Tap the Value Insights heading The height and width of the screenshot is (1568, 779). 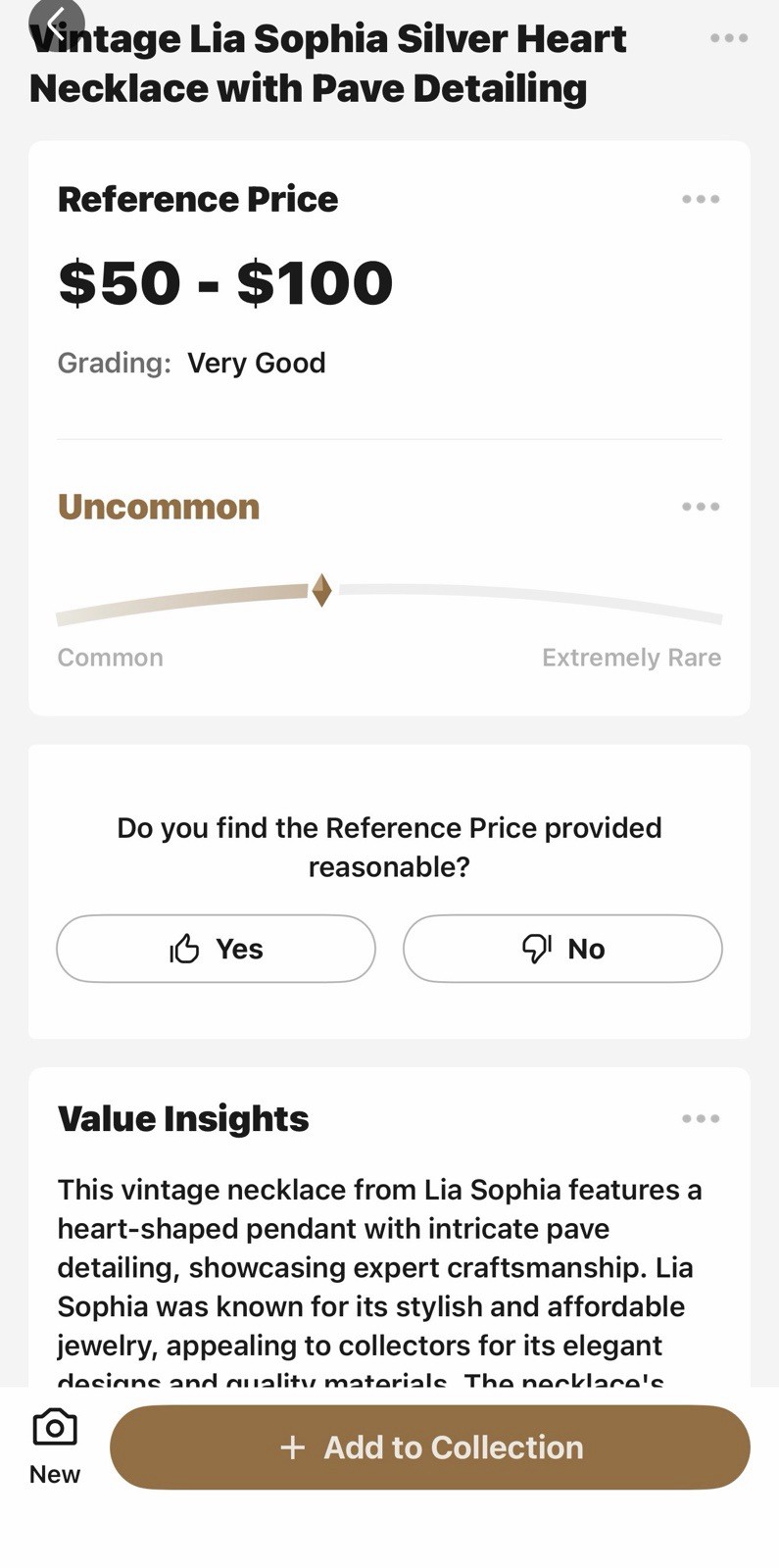(x=183, y=1118)
